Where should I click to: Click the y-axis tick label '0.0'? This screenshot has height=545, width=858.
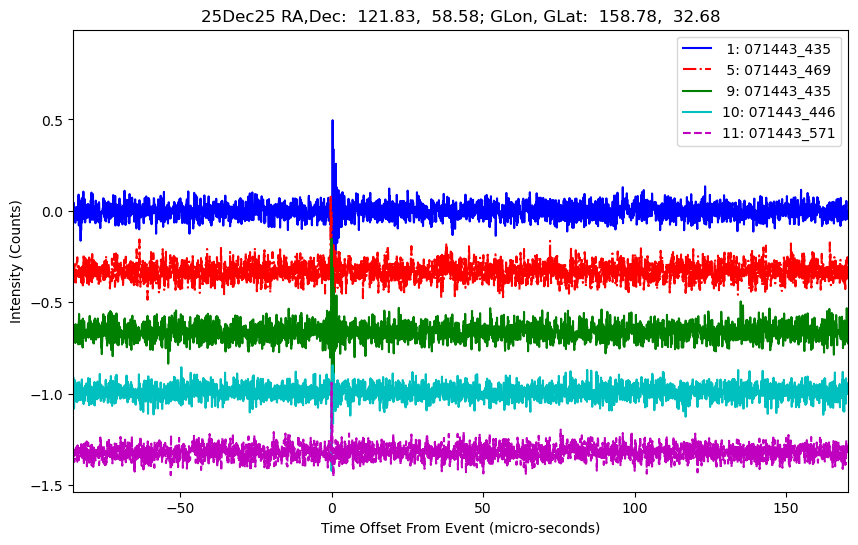coord(53,212)
